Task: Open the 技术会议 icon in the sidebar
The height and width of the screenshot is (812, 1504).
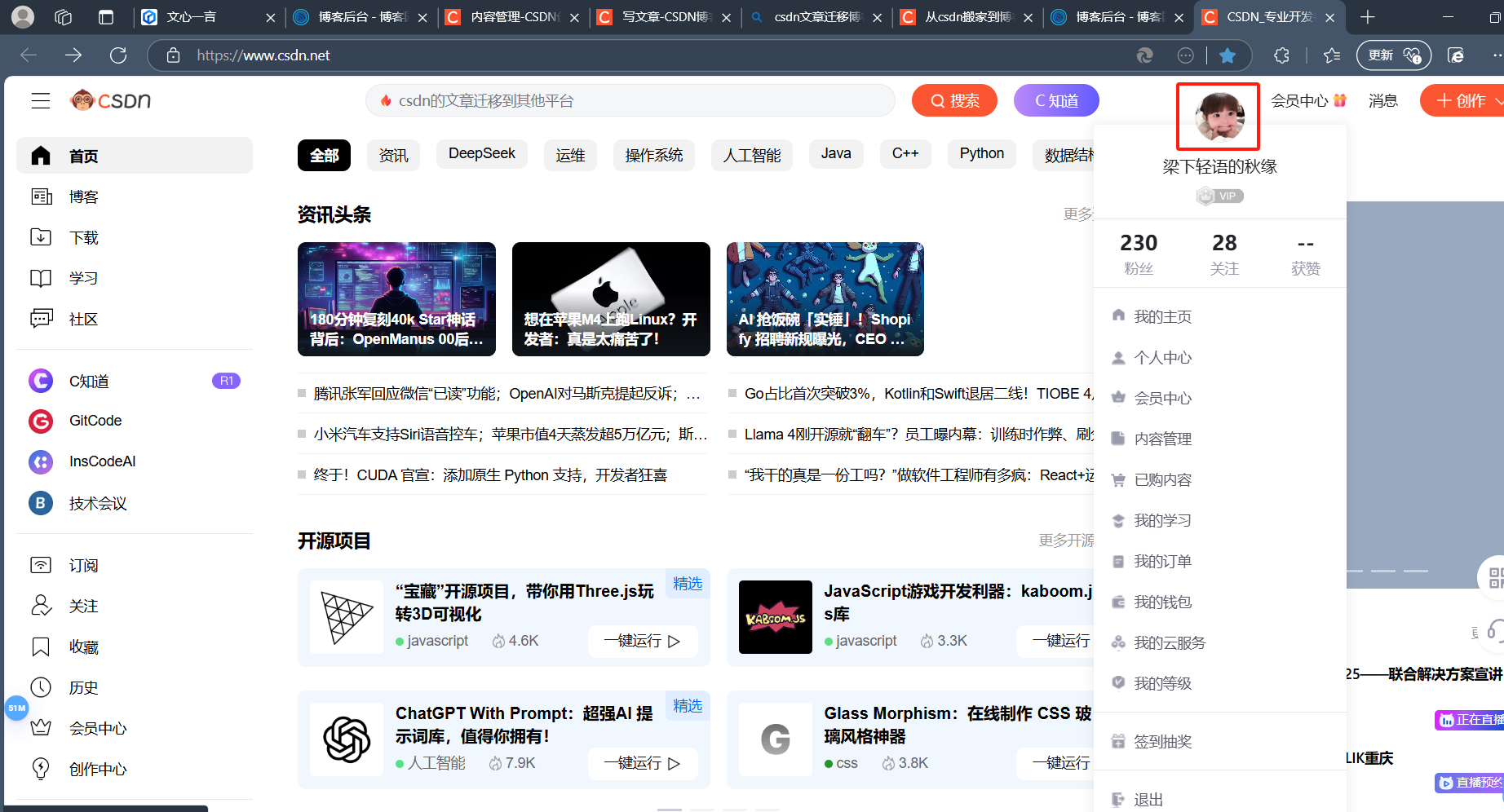Action: pyautogui.click(x=41, y=503)
